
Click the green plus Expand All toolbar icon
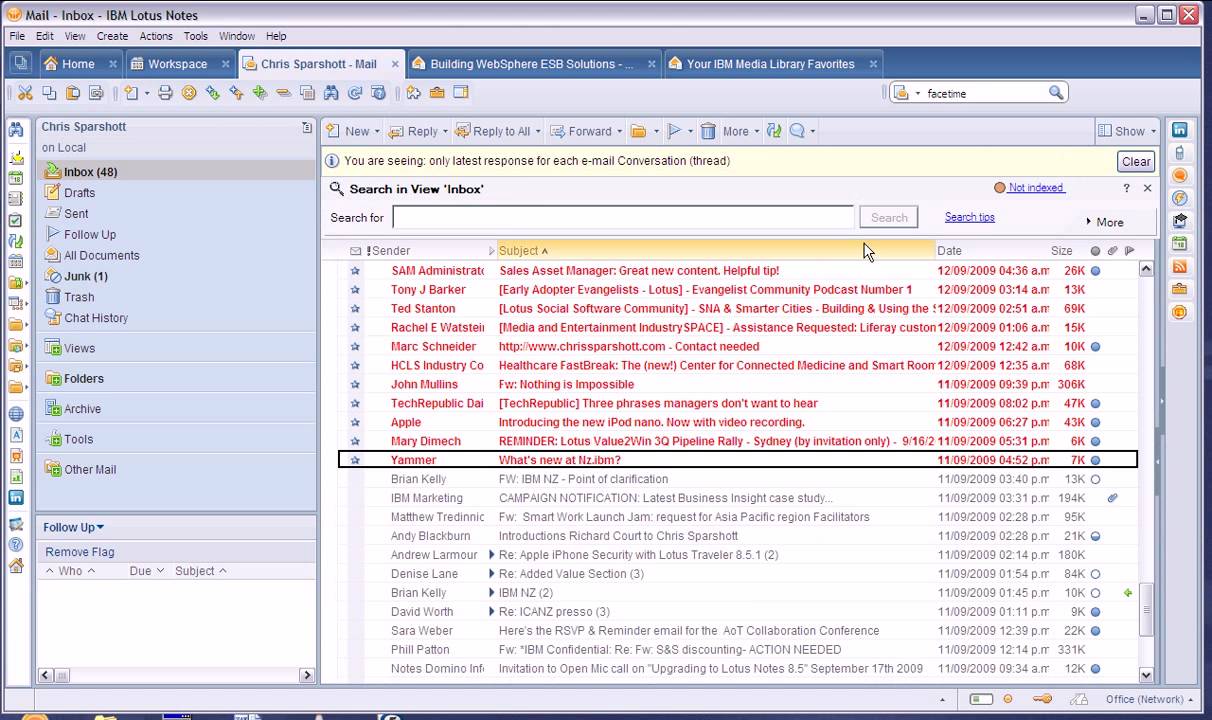259,93
